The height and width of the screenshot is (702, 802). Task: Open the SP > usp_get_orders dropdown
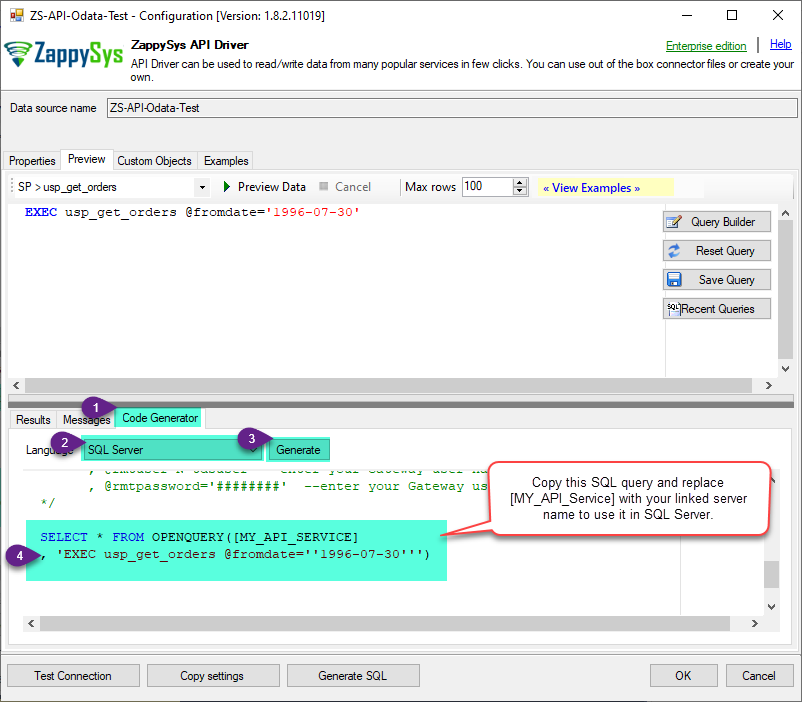(x=203, y=187)
